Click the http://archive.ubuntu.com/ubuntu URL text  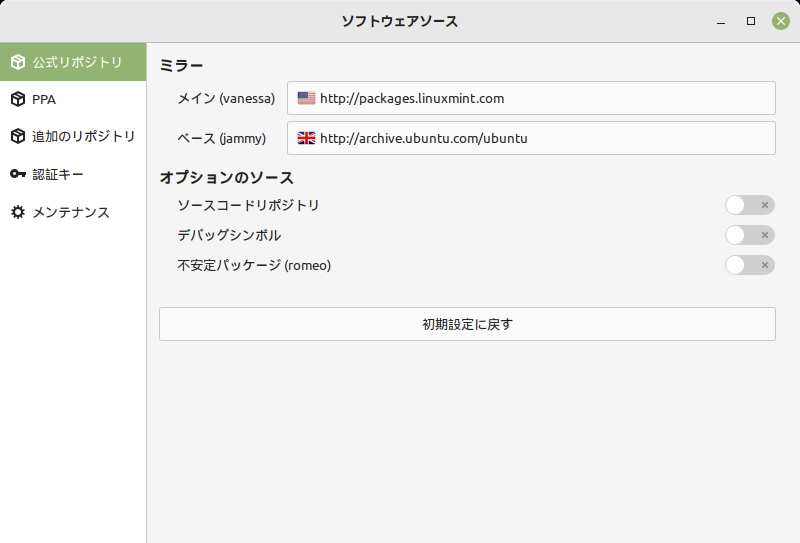coord(423,138)
